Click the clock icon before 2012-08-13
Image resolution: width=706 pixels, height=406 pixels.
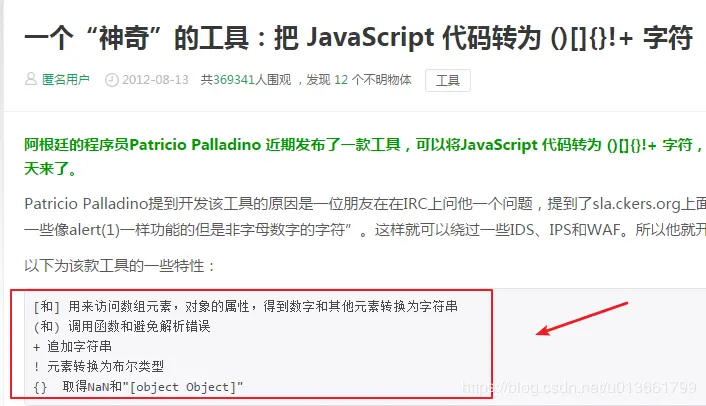[111, 80]
